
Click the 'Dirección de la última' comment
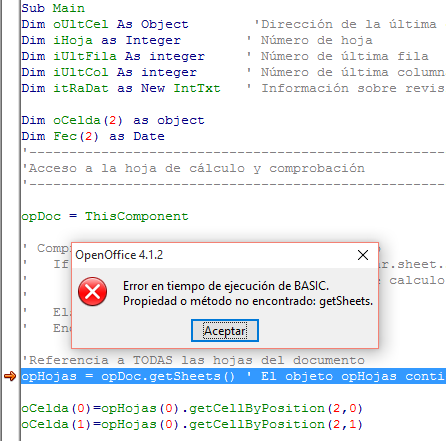click(x=345, y=24)
